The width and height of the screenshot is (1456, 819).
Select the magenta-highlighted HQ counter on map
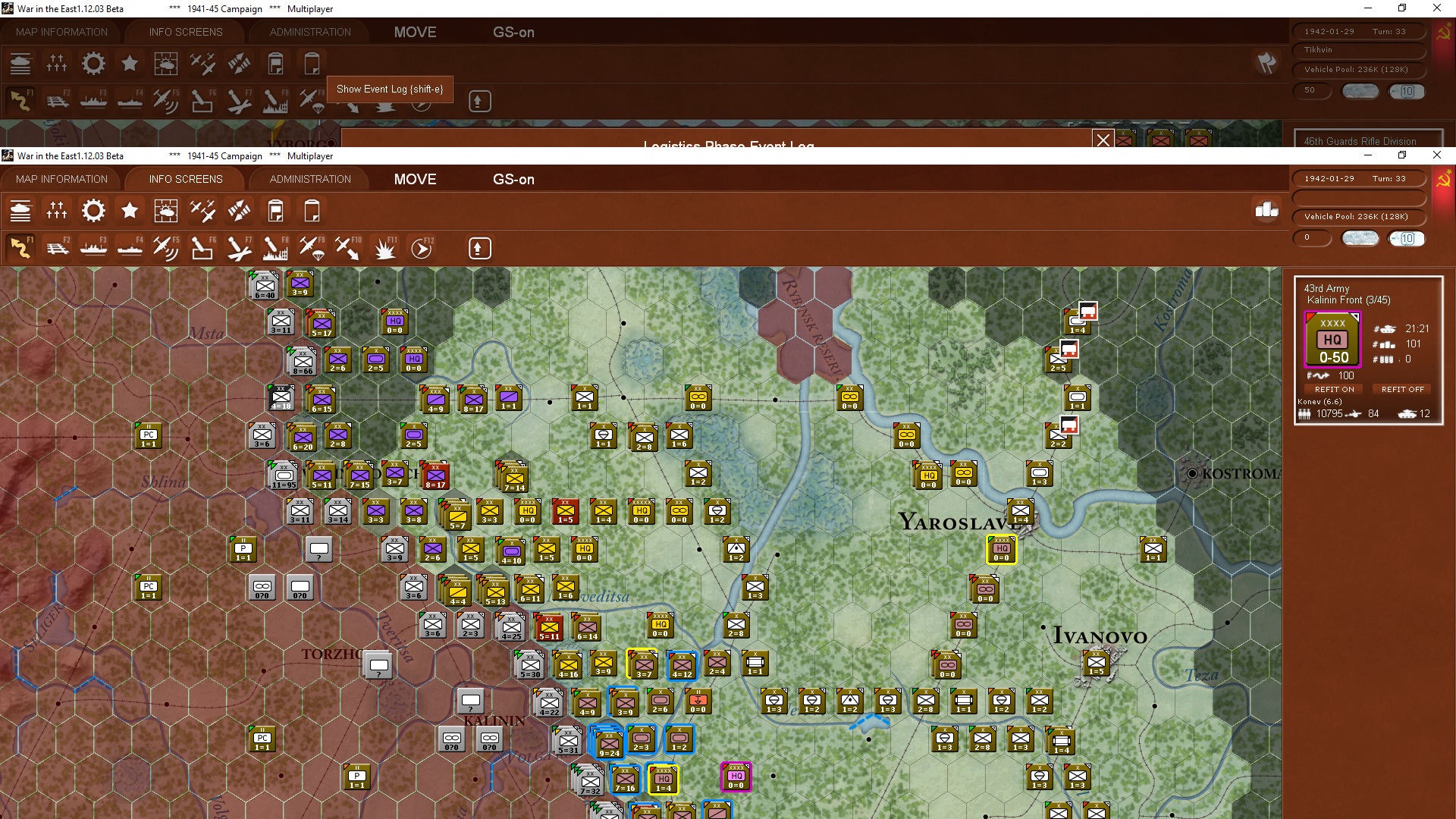736,777
